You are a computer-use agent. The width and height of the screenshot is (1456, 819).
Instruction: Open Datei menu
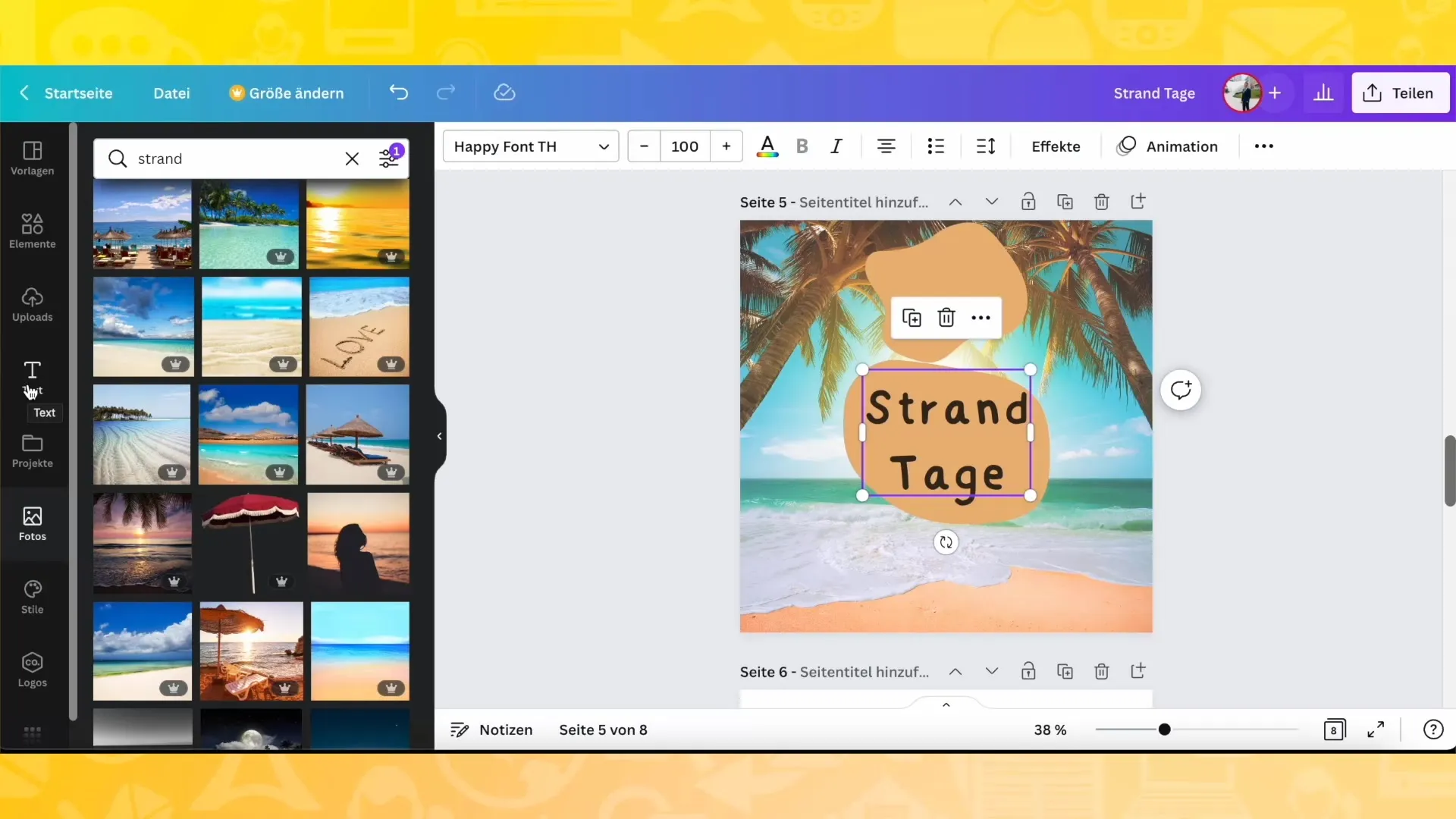coord(170,92)
